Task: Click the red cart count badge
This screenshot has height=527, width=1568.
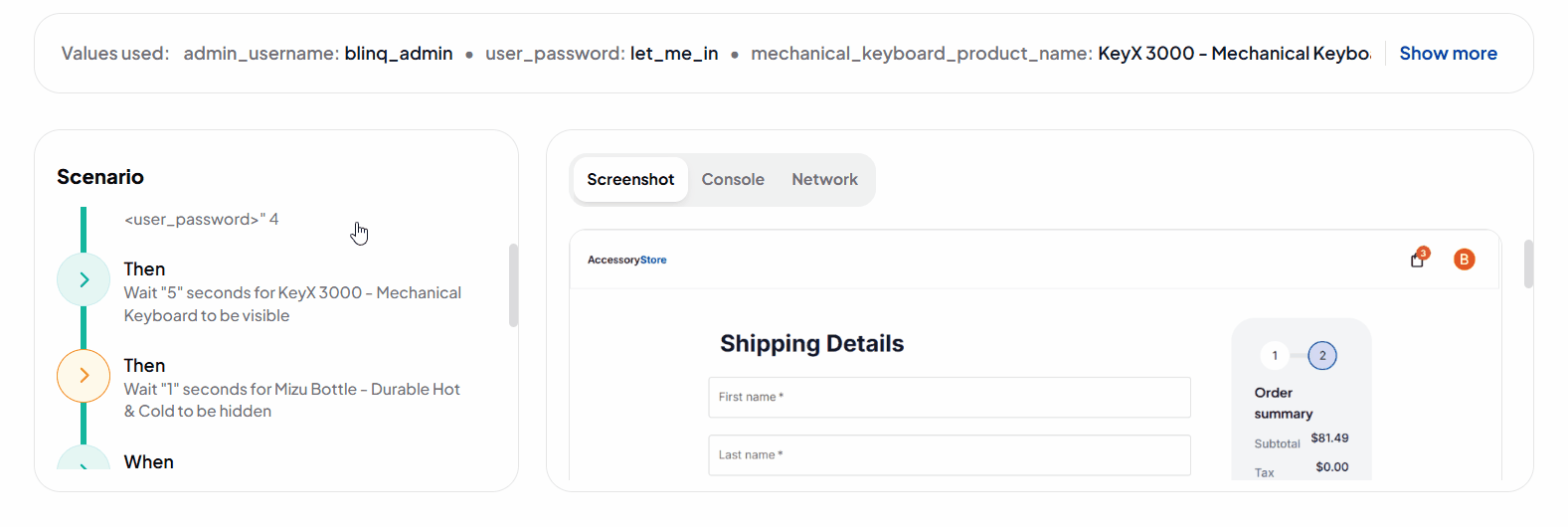Action: coord(1424,253)
